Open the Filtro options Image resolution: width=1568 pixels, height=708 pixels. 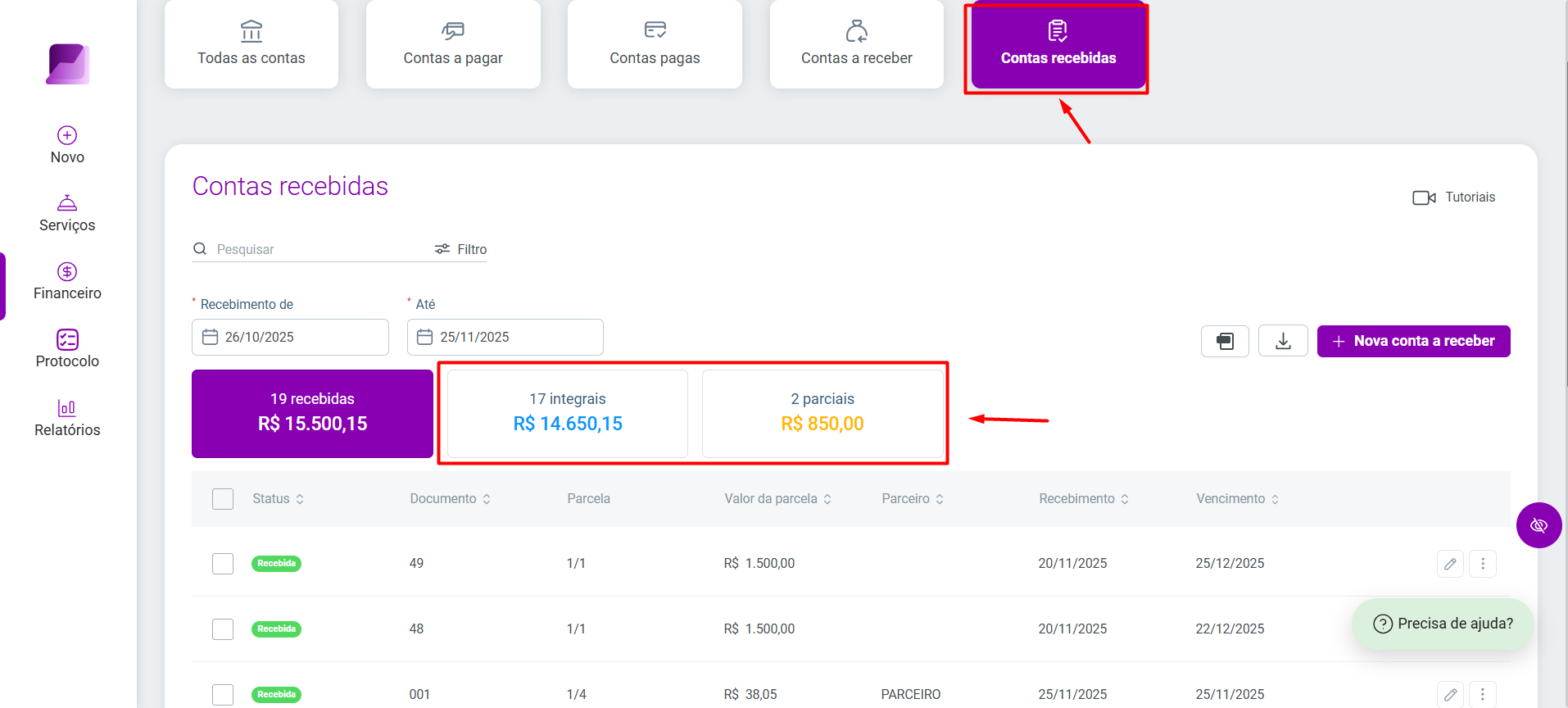pyautogui.click(x=460, y=249)
